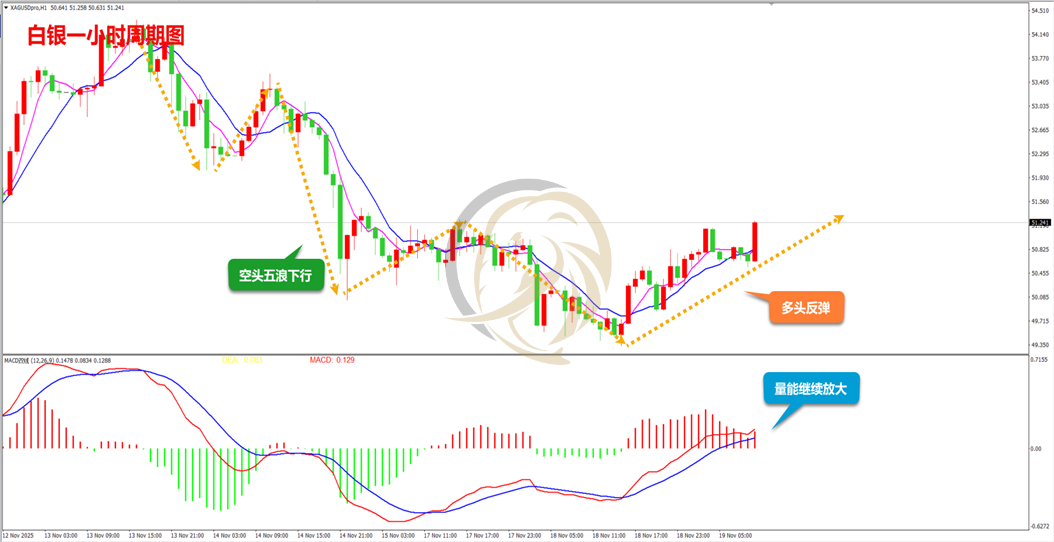Click the 54.140 price axis label
1054x542 pixels.
[1040, 34]
